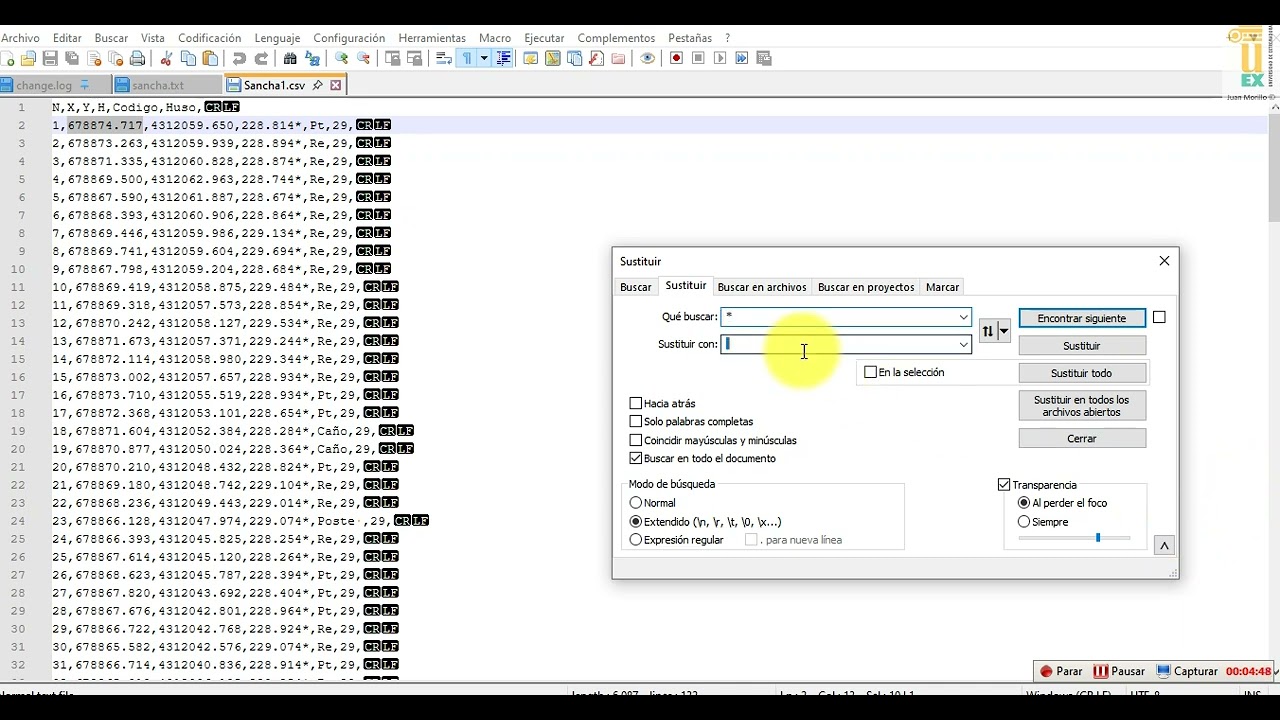
Task: Choose 'Siempre' transparency option
Action: click(1024, 522)
